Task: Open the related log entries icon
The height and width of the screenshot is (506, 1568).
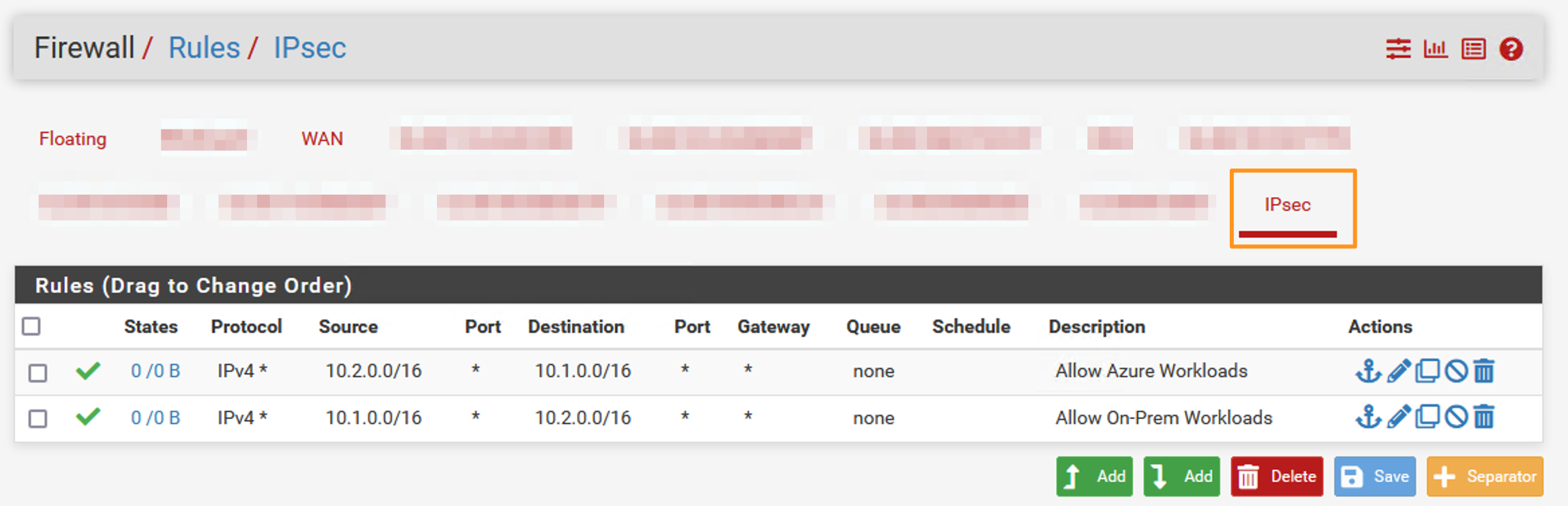Action: tap(1473, 49)
